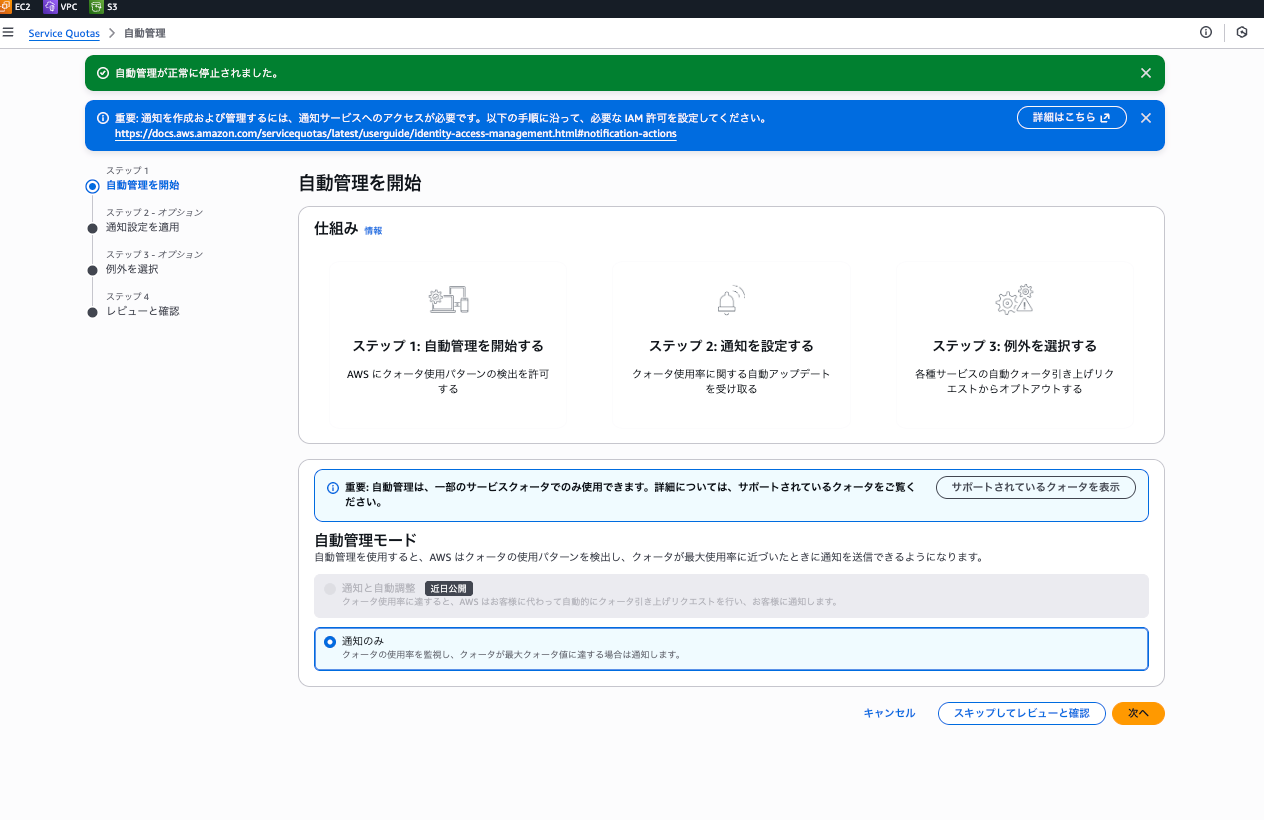Go to Service Quotas breadcrumb link
Image resolution: width=1264 pixels, height=820 pixels.
pyautogui.click(x=64, y=33)
